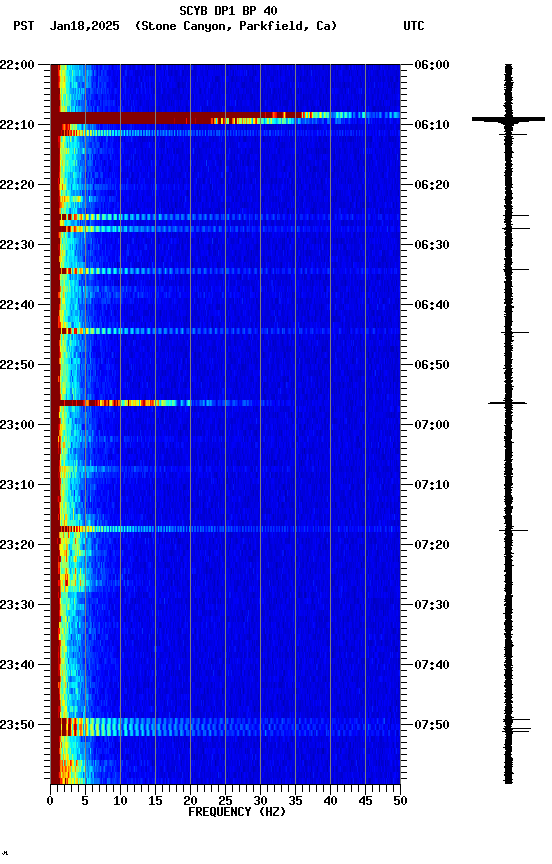This screenshot has height=864, width=552.
Task: Click the '23:30' PST time label
Action: [17, 606]
